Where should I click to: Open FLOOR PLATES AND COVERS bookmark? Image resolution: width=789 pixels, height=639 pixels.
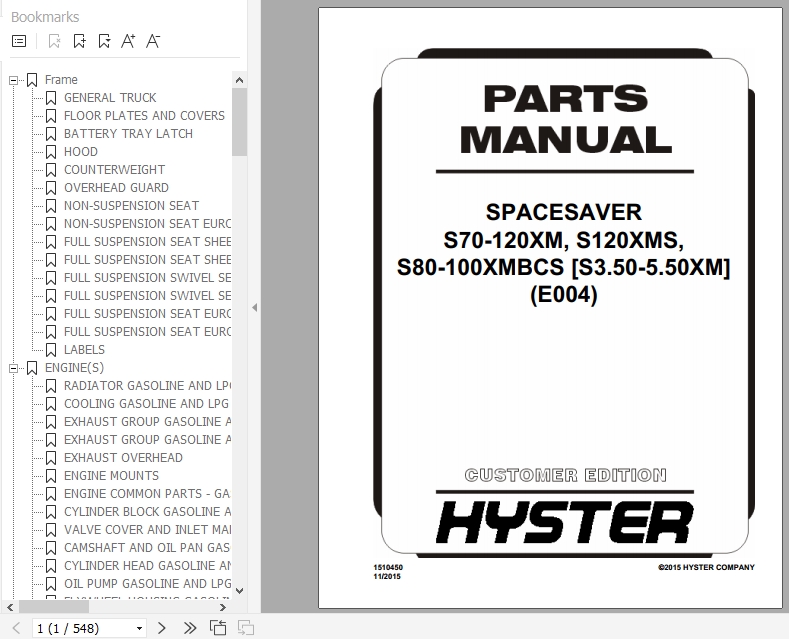coord(144,116)
